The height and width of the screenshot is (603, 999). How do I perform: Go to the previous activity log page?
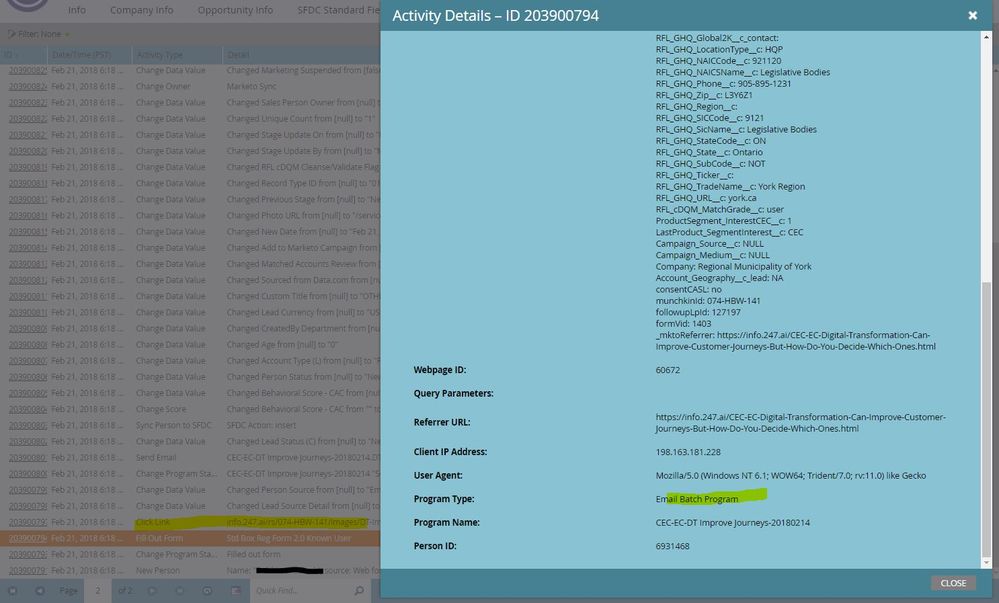tap(40, 590)
